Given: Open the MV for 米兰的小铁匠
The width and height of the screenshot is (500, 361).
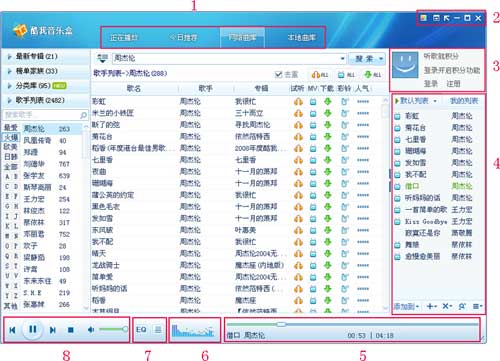Looking at the screenshot, I should coord(313,114).
